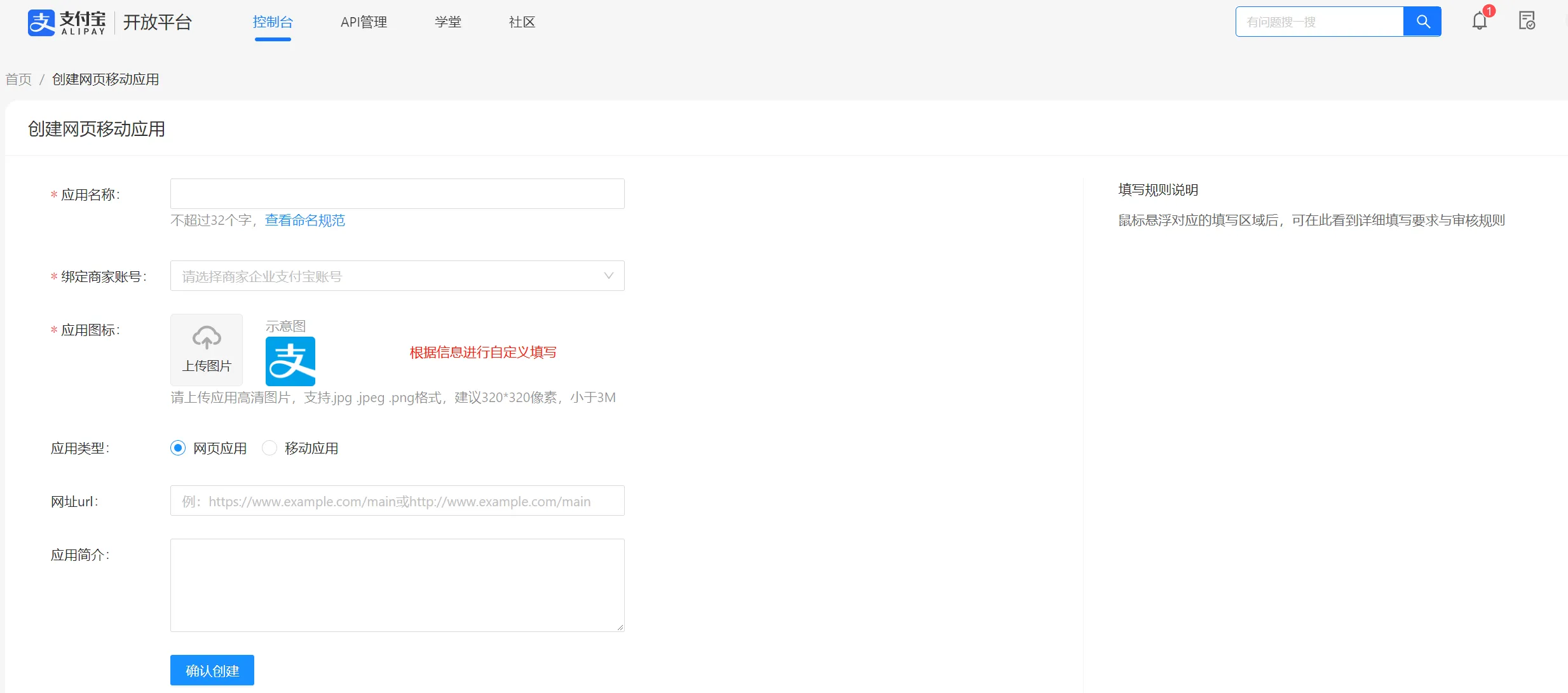The height and width of the screenshot is (693, 1568).
Task: Click the 网址url input field
Action: (397, 501)
